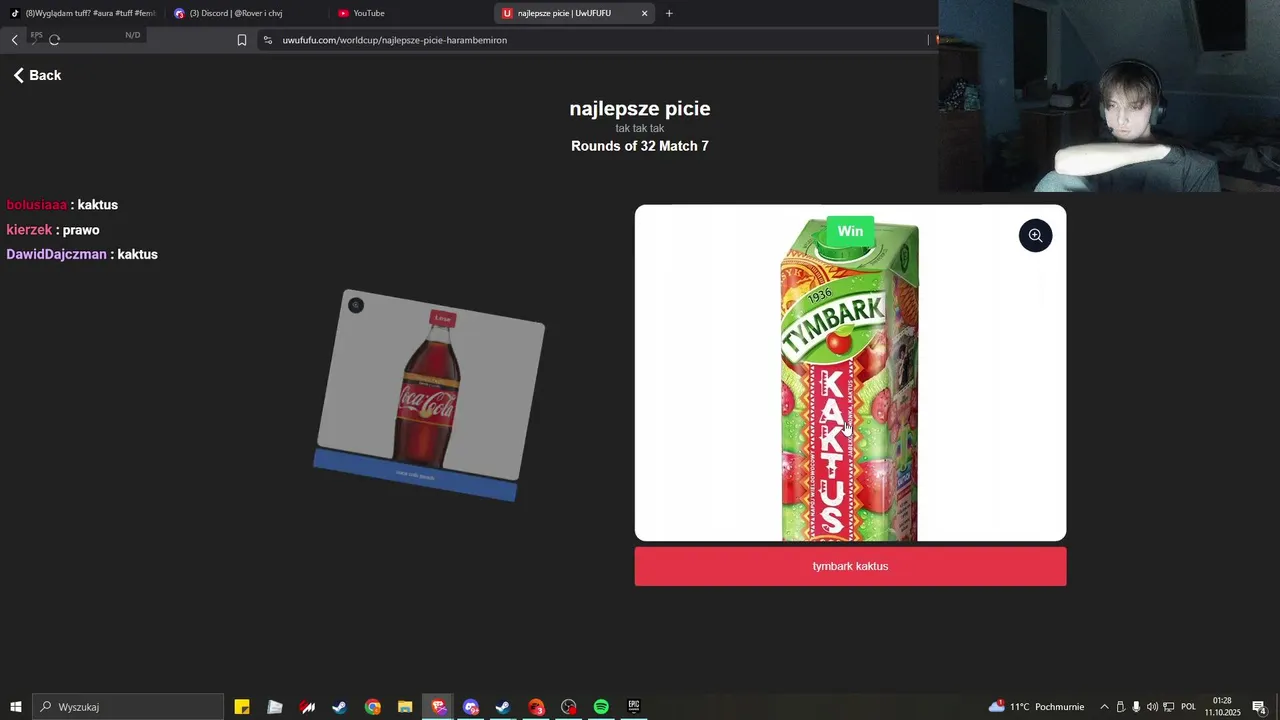Viewport: 1280px width, 720px height.
Task: Click the najlepsze picie heading
Action: (x=640, y=108)
